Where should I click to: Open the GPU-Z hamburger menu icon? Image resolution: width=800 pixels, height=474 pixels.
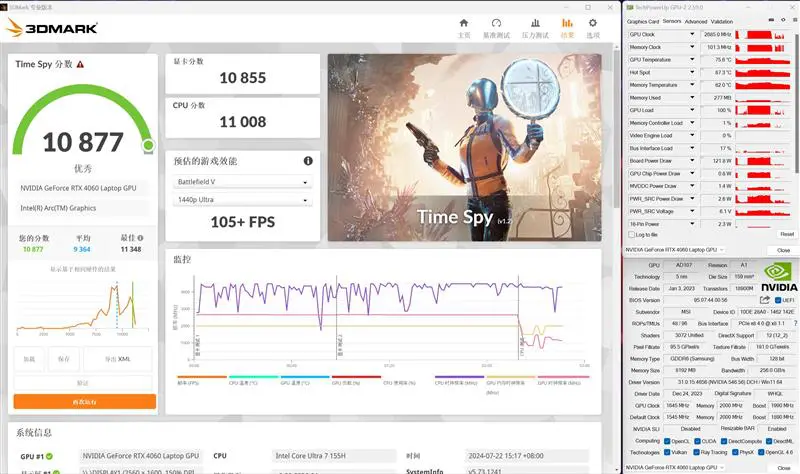[794, 20]
